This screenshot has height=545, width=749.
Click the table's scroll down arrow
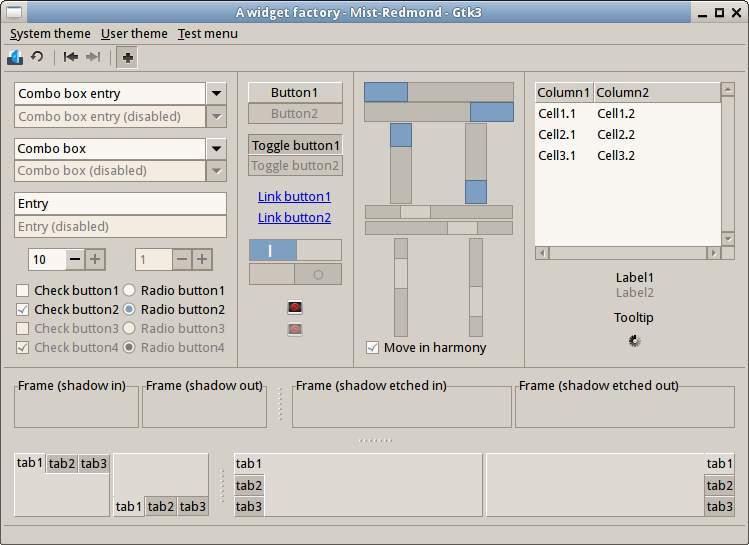tap(728, 238)
